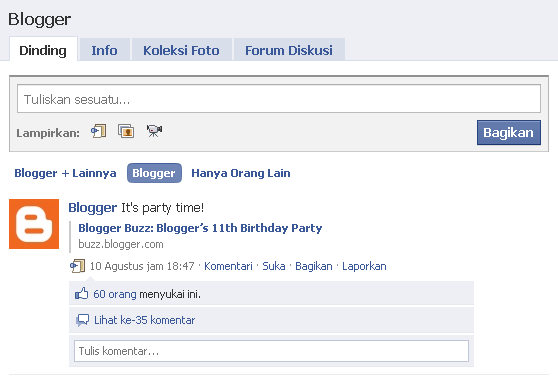Open the Koleksi Foto tab

point(181,50)
